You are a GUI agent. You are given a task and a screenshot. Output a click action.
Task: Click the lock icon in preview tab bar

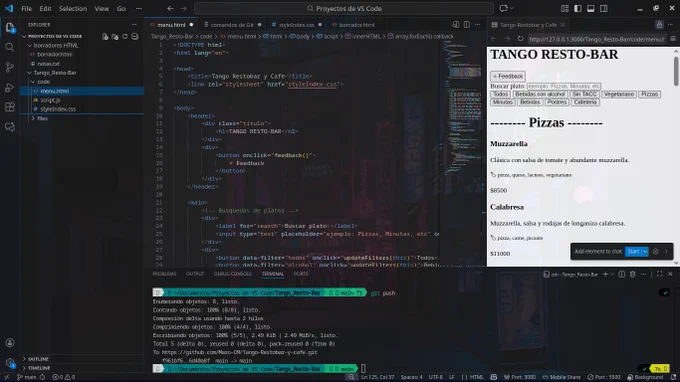[659, 25]
